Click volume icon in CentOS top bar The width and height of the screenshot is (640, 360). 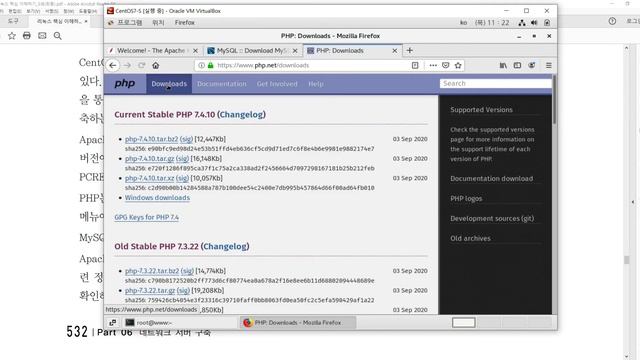pos(534,23)
